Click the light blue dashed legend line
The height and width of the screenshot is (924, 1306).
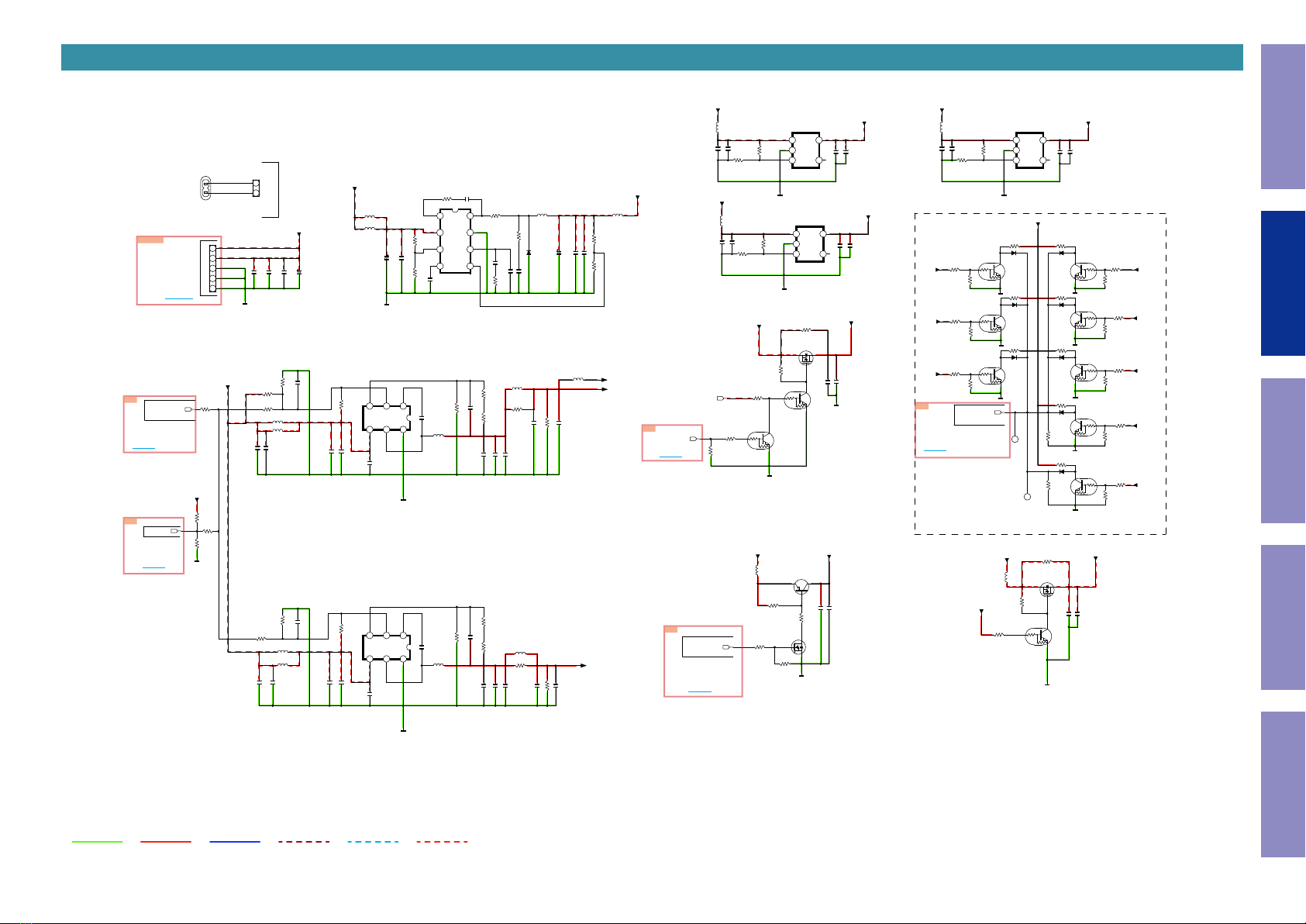(x=373, y=841)
